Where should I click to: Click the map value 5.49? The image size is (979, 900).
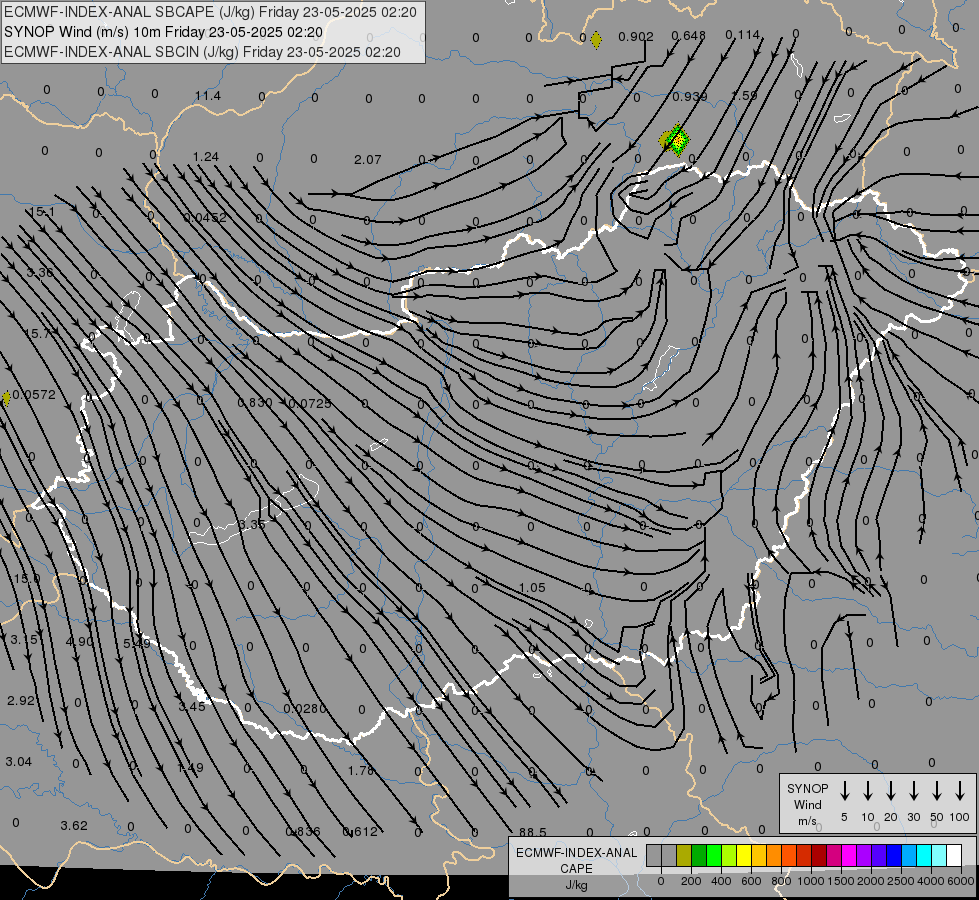tap(136, 643)
